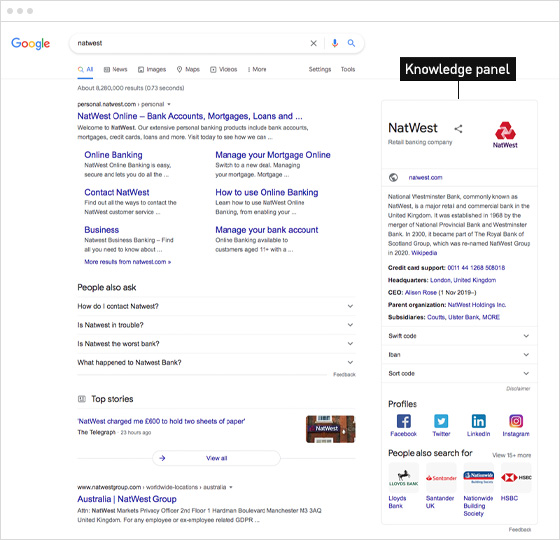This screenshot has height=540, width=560.
Task: Expand 'Is Natwest in trouble?' question
Action: (216, 325)
